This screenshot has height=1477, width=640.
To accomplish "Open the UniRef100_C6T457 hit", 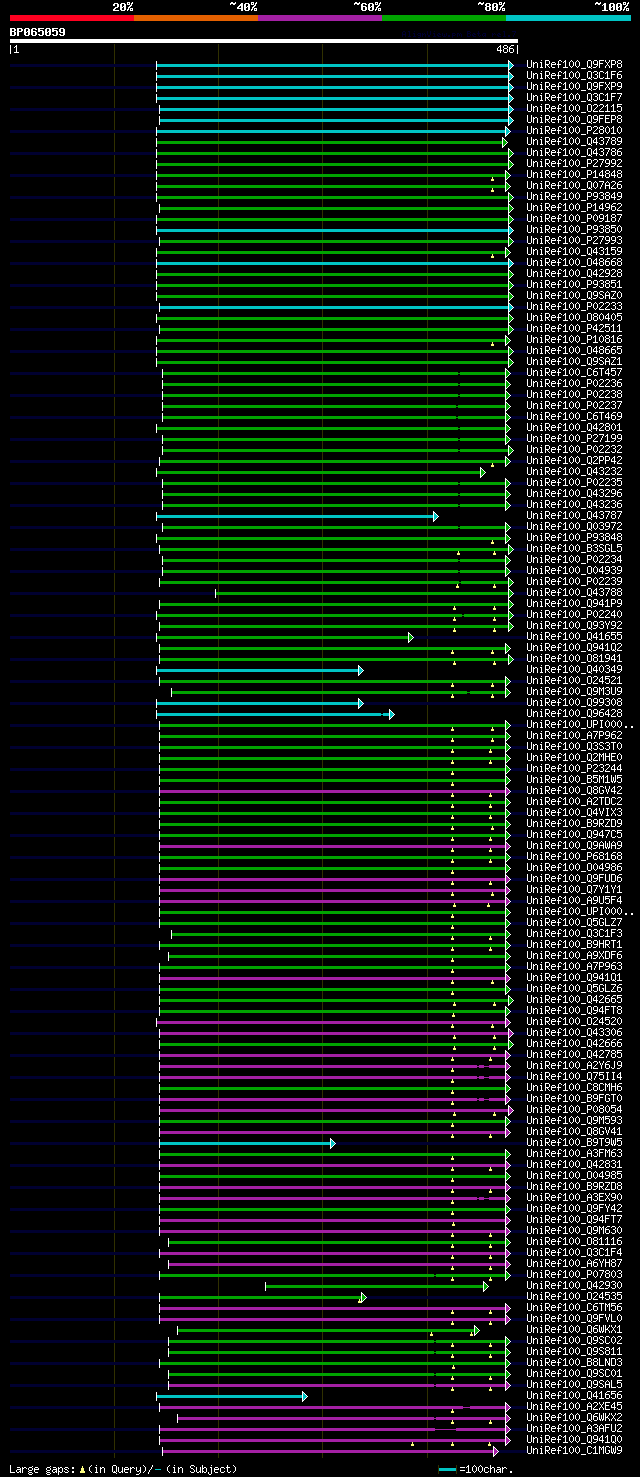I will pos(574,372).
